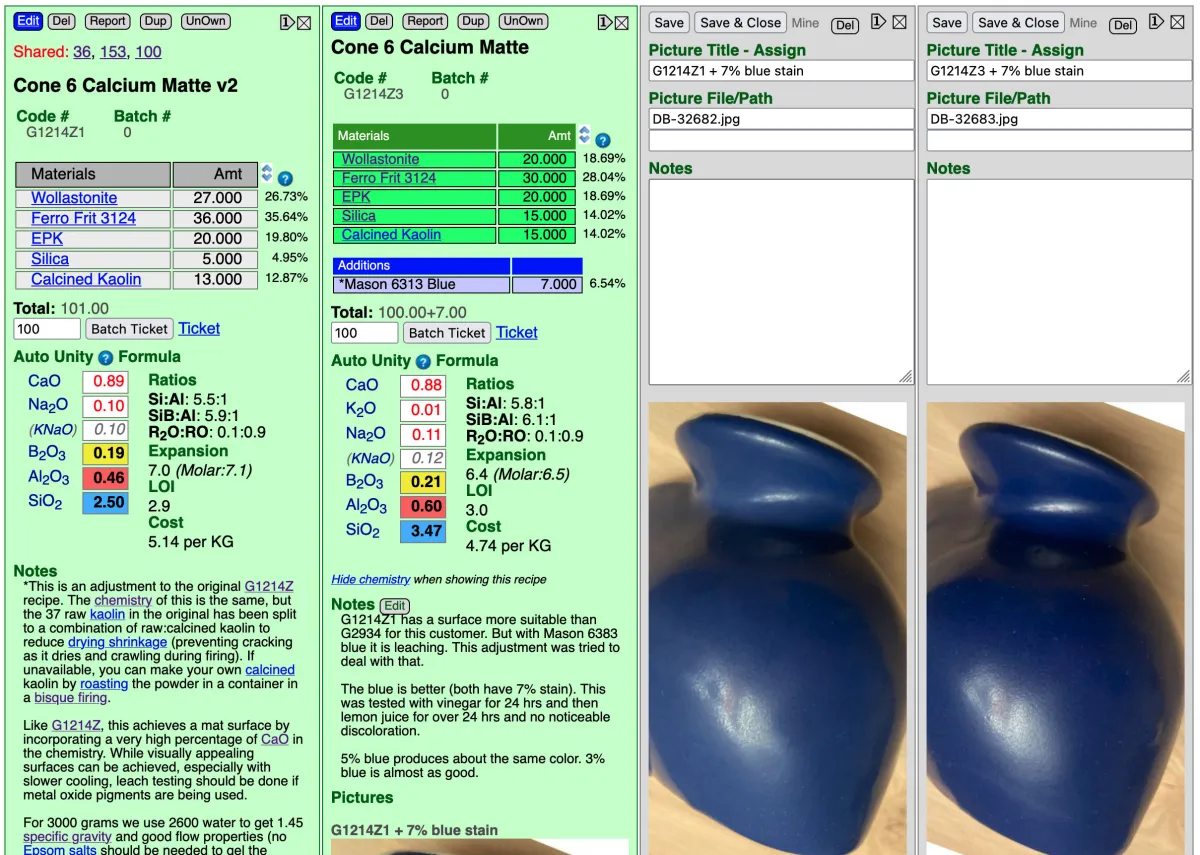
Task: Click Batch Ticket in the G1214Z3 panel
Action: pyautogui.click(x=447, y=333)
